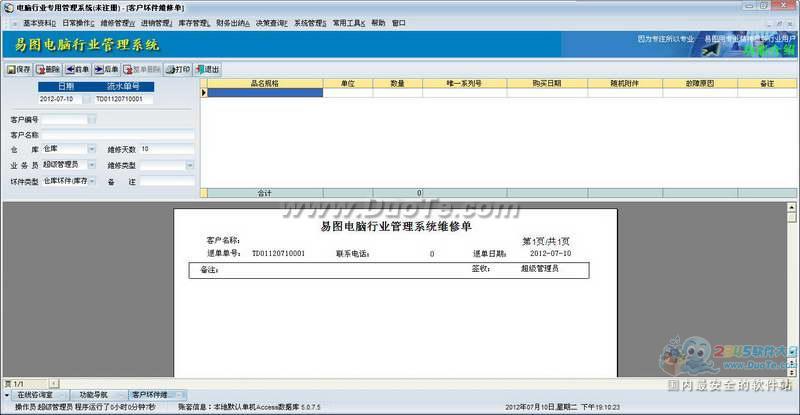
Task: Click 超级管理员 signature in print preview
Action: point(540,268)
